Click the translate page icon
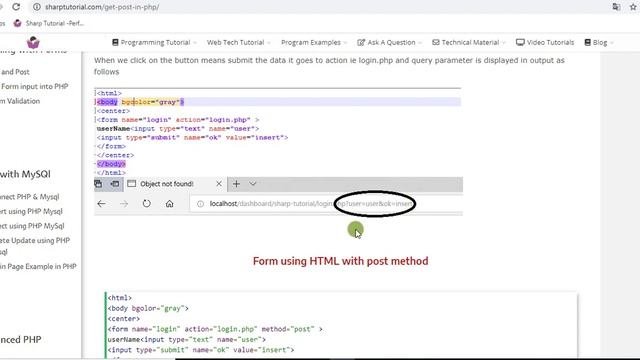Image resolution: width=640 pixels, height=360 pixels. 616,7
